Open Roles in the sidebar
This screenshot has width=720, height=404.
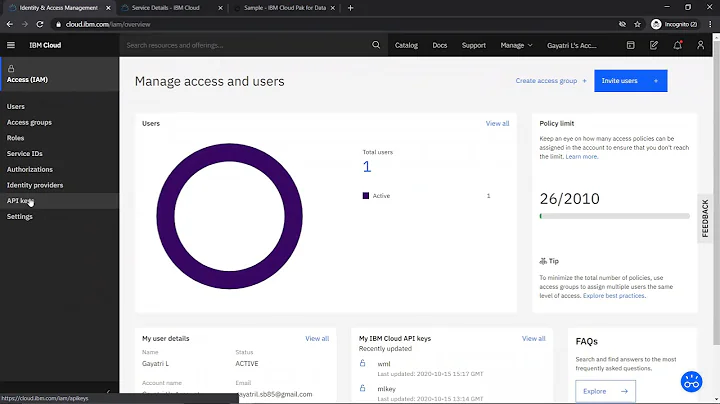click(x=15, y=138)
